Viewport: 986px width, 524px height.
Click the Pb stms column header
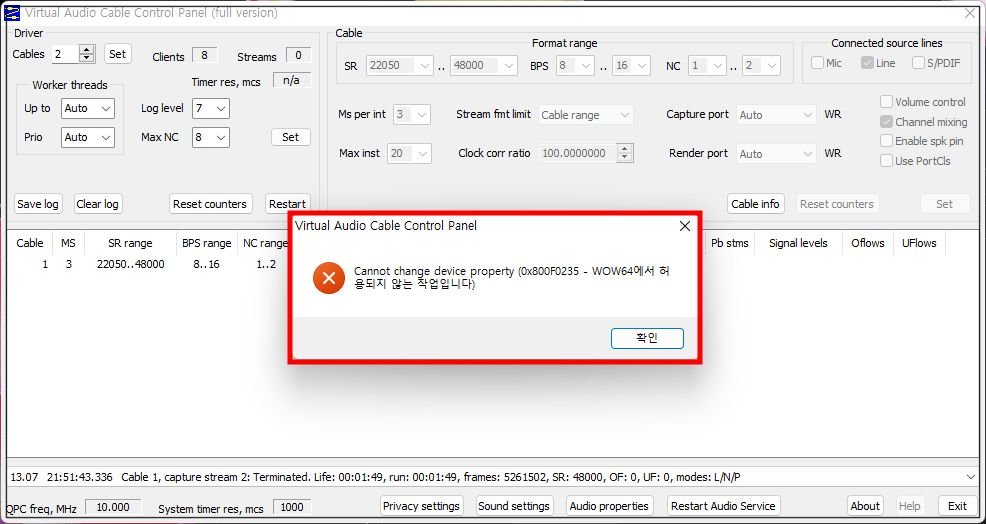click(x=729, y=243)
